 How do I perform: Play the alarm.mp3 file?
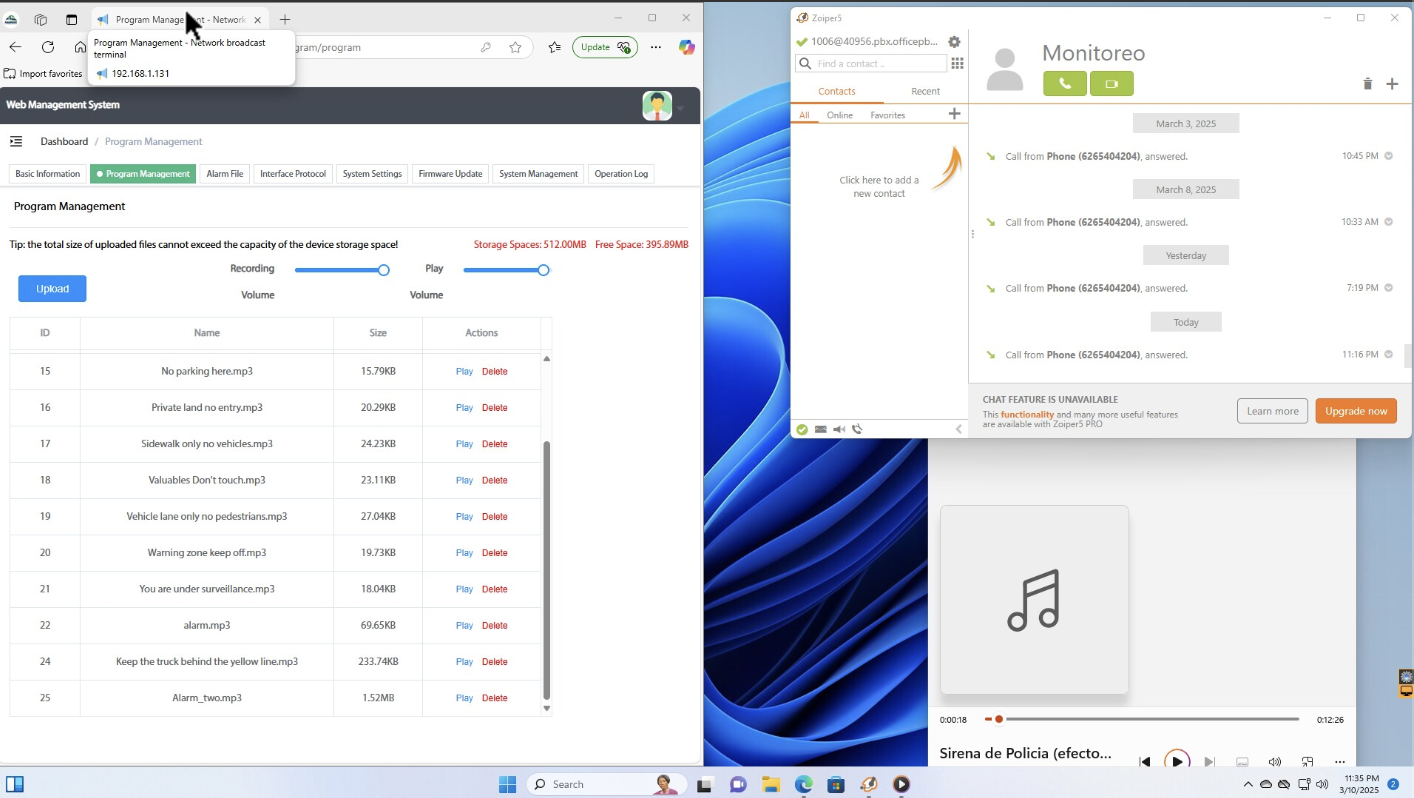coord(464,625)
